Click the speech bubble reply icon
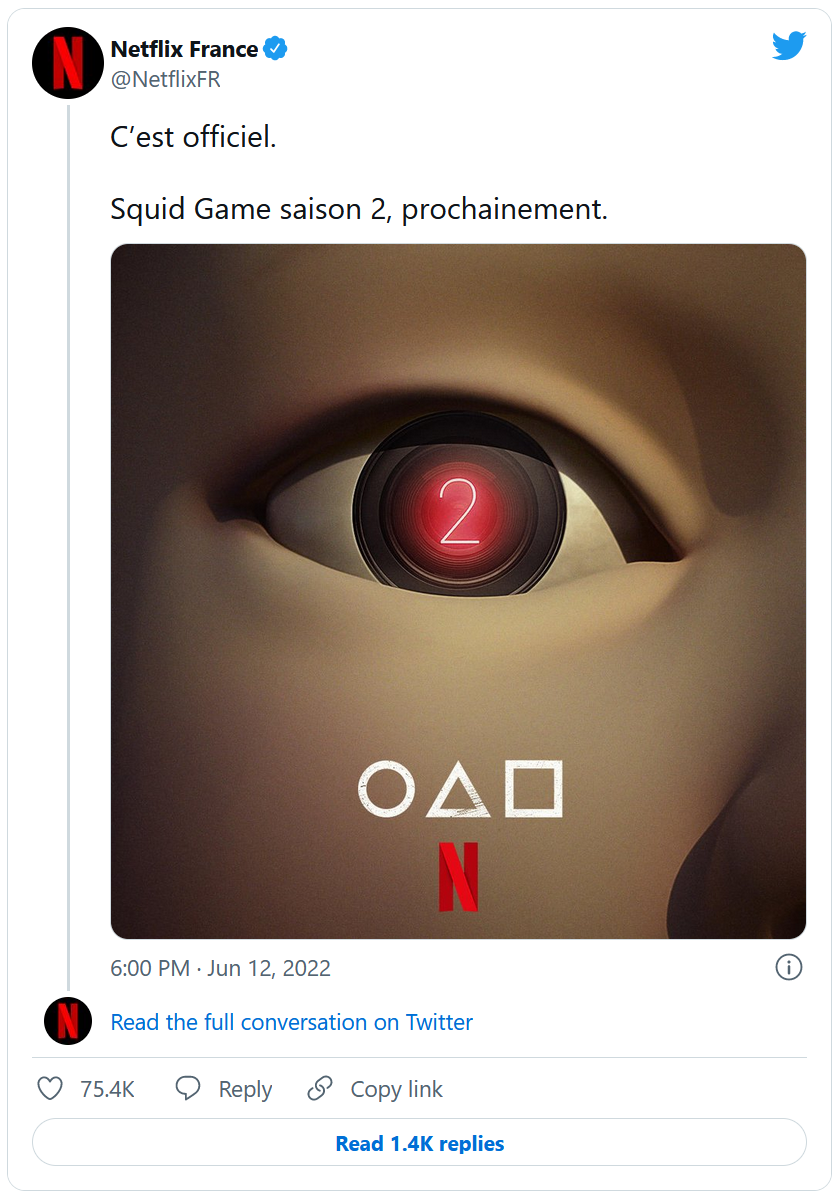 pyautogui.click(x=188, y=1089)
